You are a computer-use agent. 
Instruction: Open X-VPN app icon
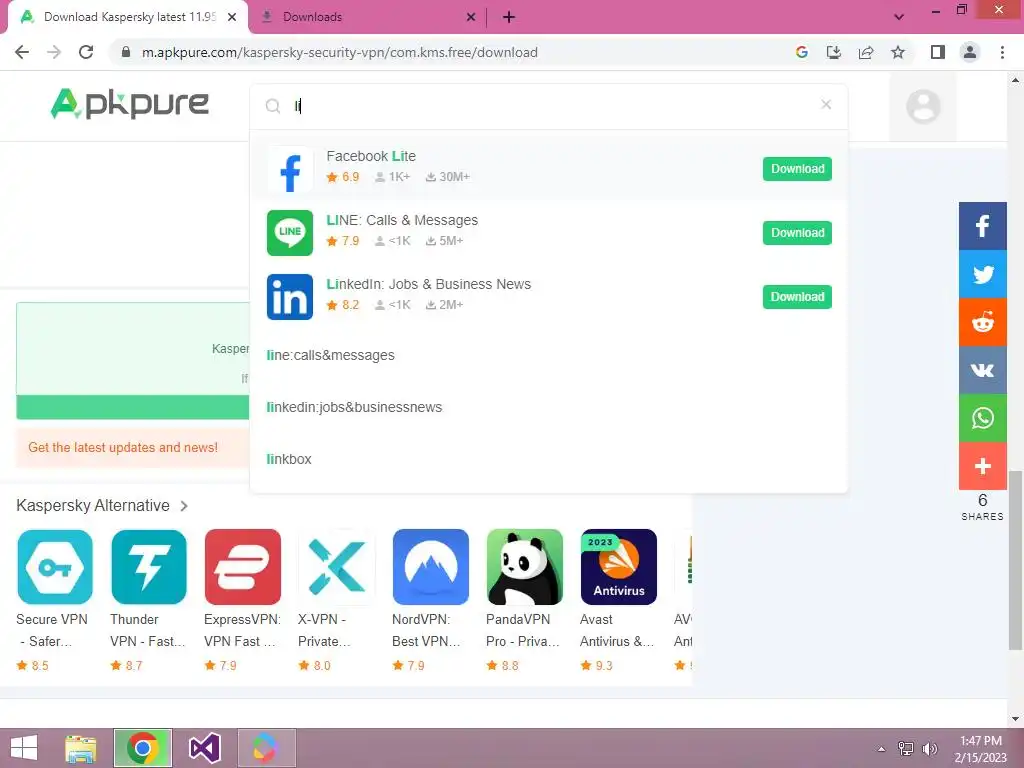coord(336,567)
